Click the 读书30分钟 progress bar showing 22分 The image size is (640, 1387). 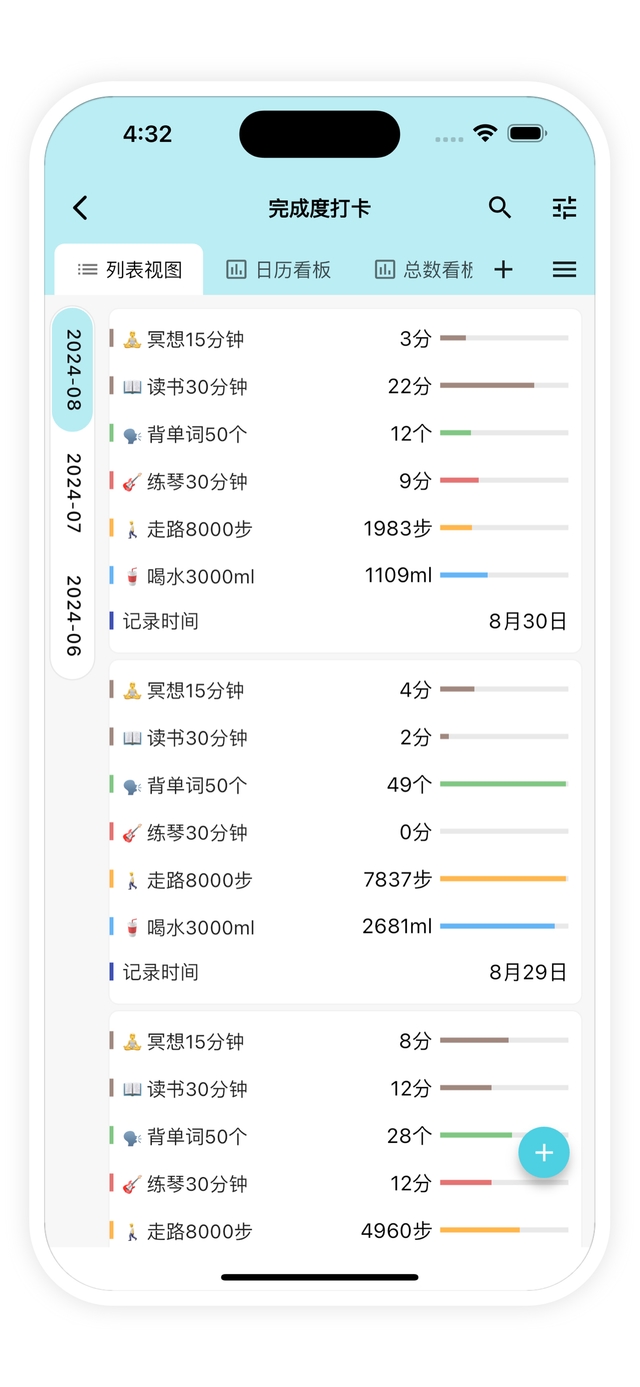[504, 385]
